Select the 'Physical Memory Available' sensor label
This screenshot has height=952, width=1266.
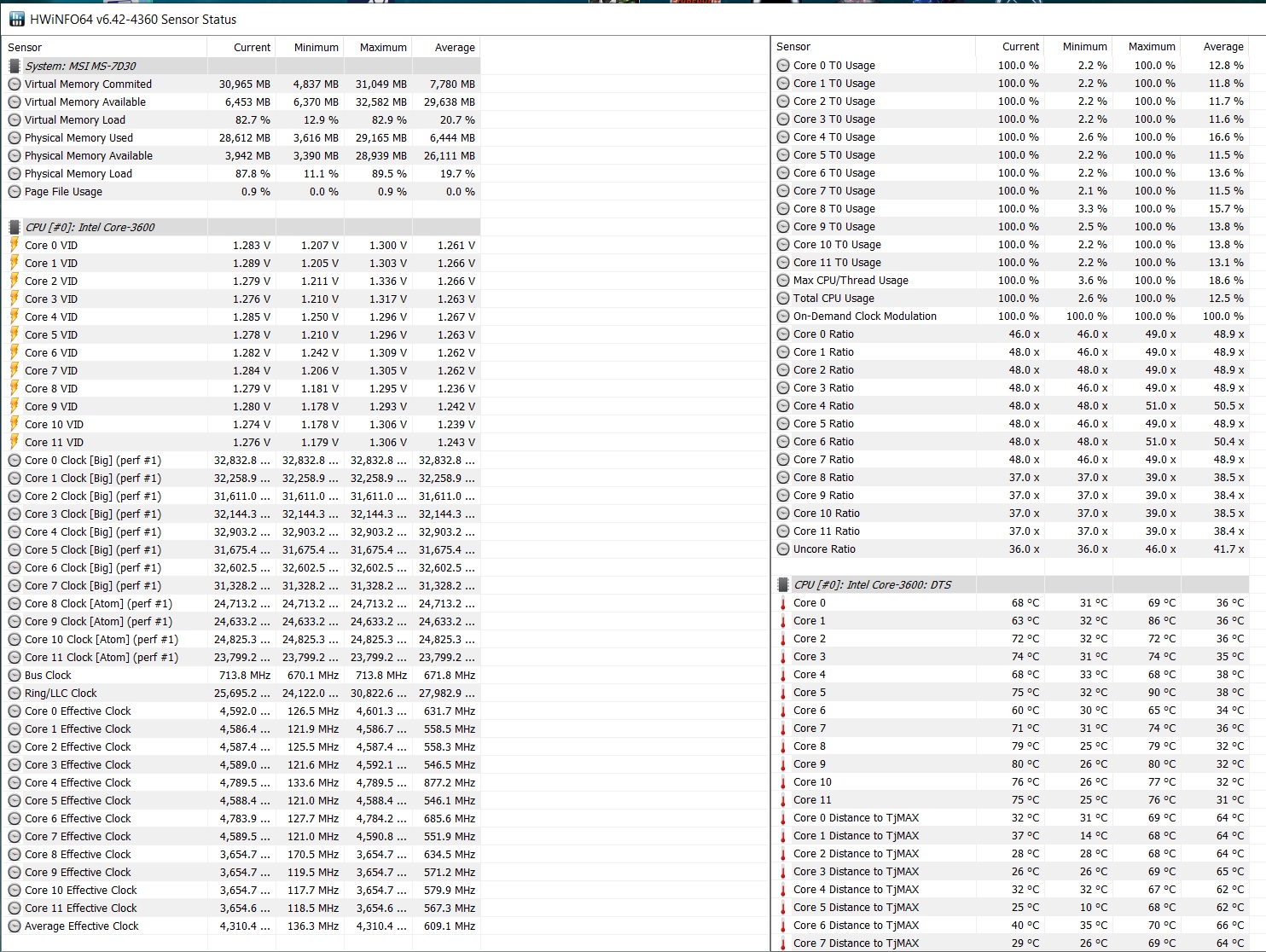tap(89, 155)
